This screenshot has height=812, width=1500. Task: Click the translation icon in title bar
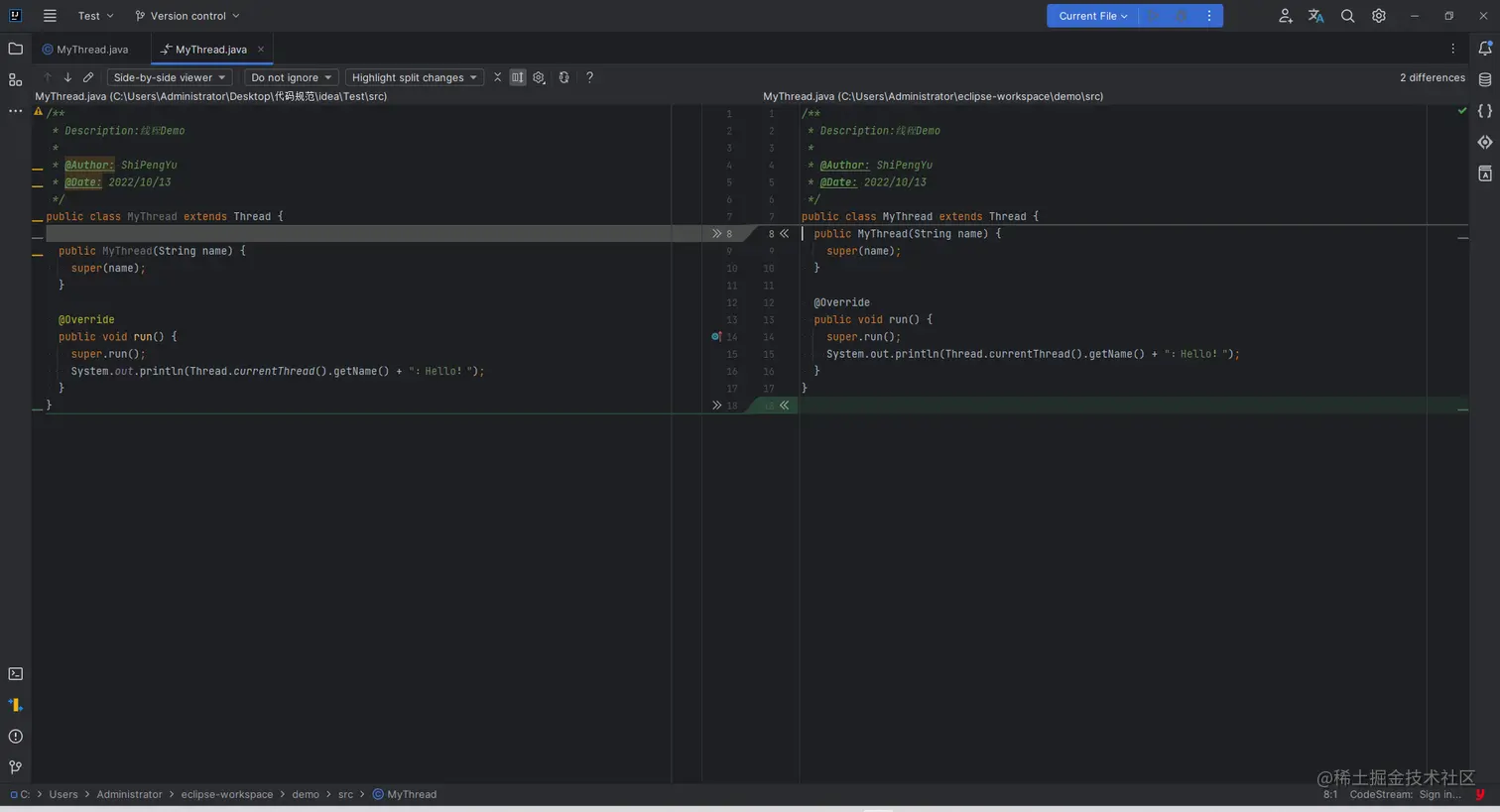point(1316,16)
